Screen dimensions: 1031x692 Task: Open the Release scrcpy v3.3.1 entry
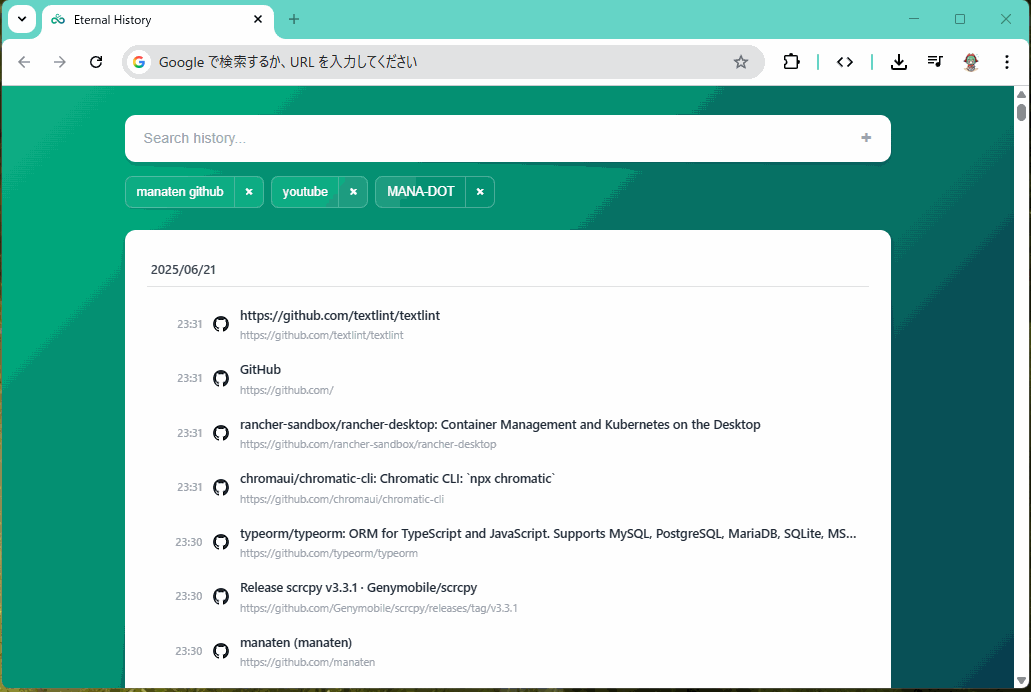pyautogui.click(x=358, y=588)
